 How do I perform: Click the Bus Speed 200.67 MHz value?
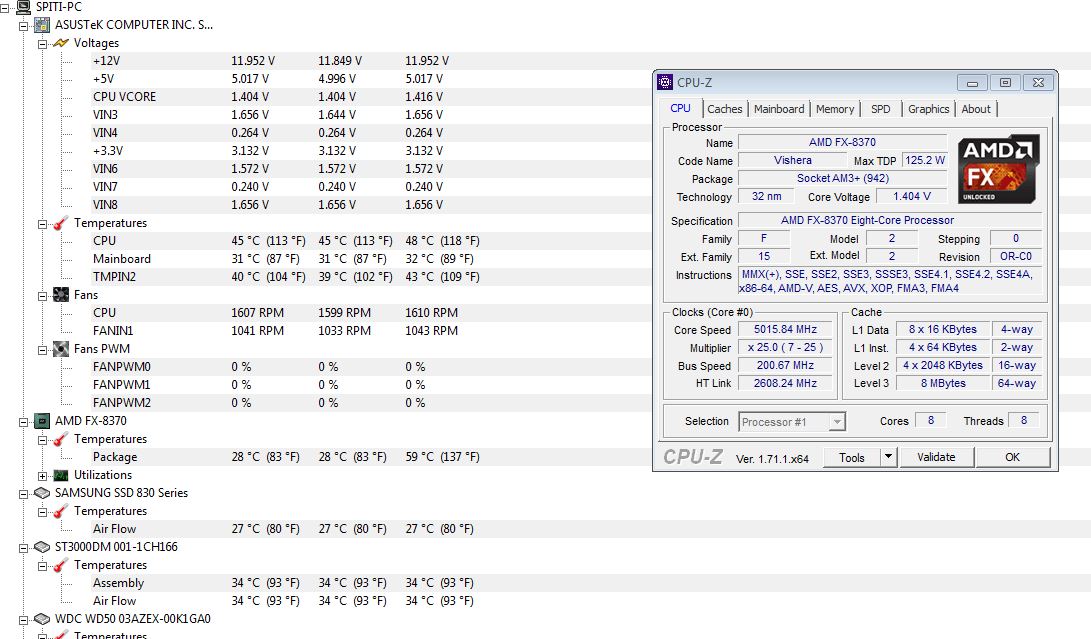(x=785, y=365)
